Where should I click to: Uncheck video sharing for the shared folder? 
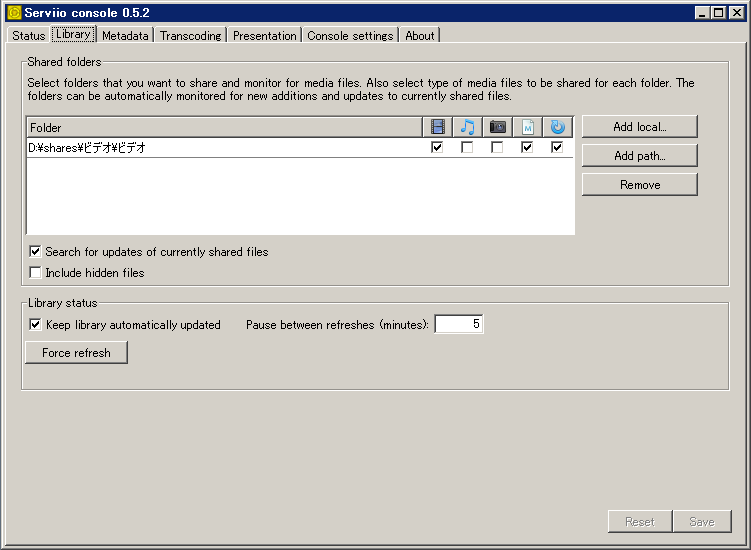click(437, 148)
